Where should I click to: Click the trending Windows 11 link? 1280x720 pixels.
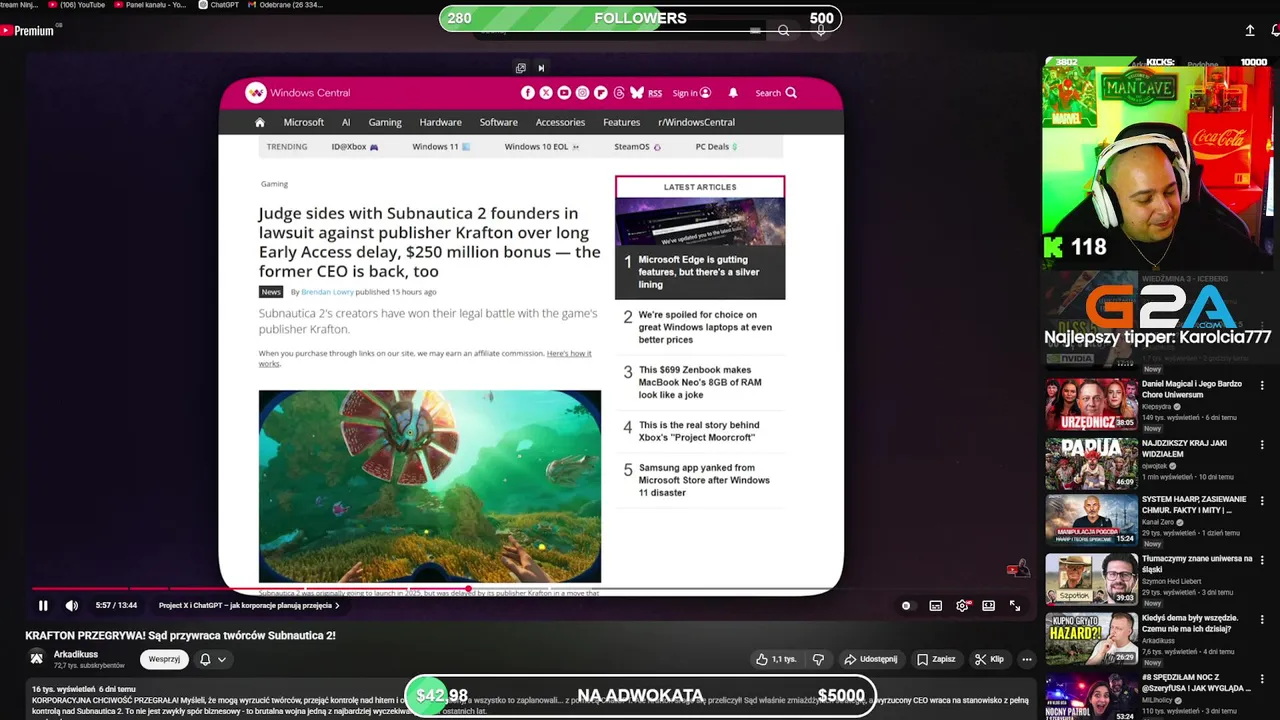tap(441, 147)
